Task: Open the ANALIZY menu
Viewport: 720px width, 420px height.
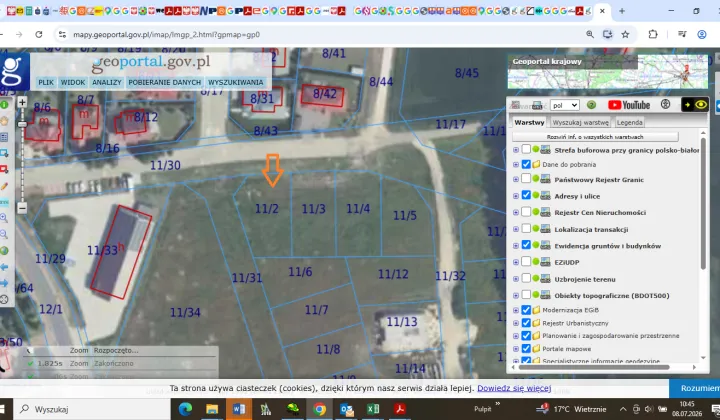Action: (x=107, y=82)
